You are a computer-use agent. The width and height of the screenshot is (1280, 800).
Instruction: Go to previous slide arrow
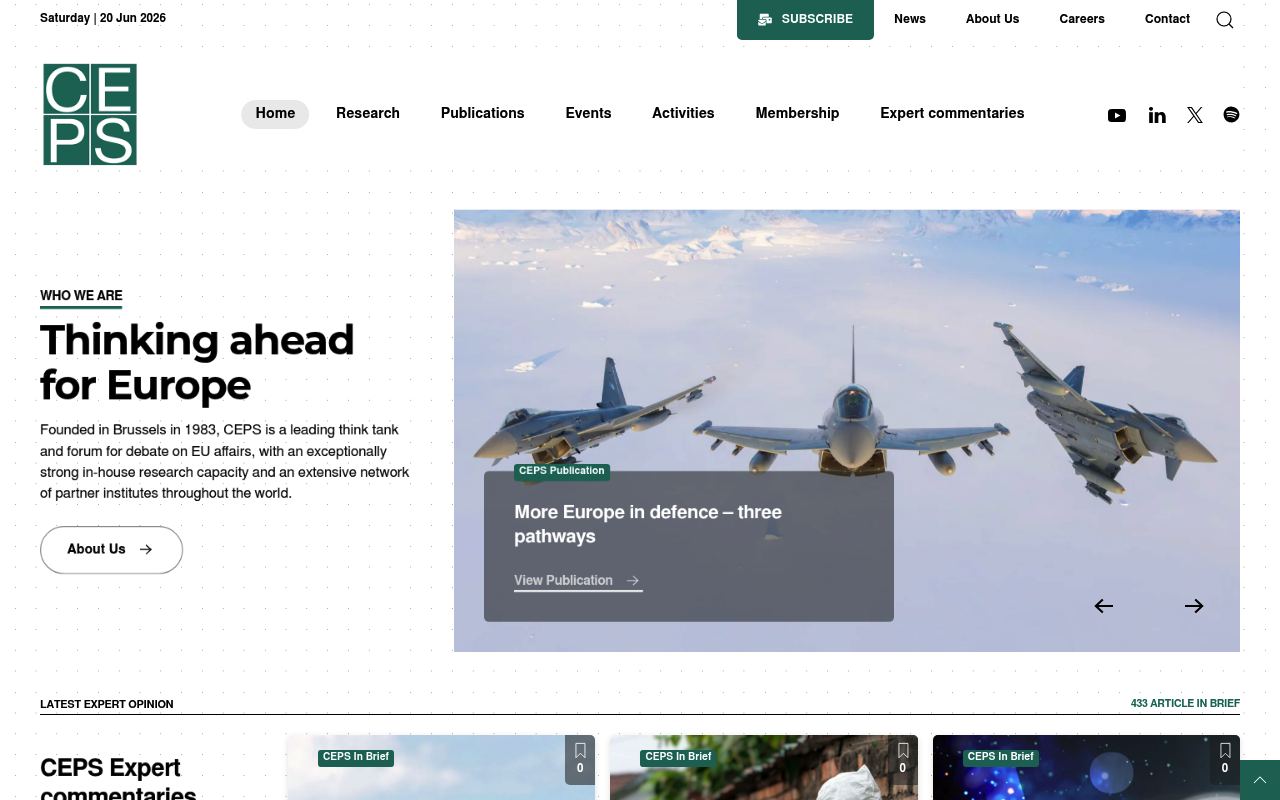(x=1103, y=606)
